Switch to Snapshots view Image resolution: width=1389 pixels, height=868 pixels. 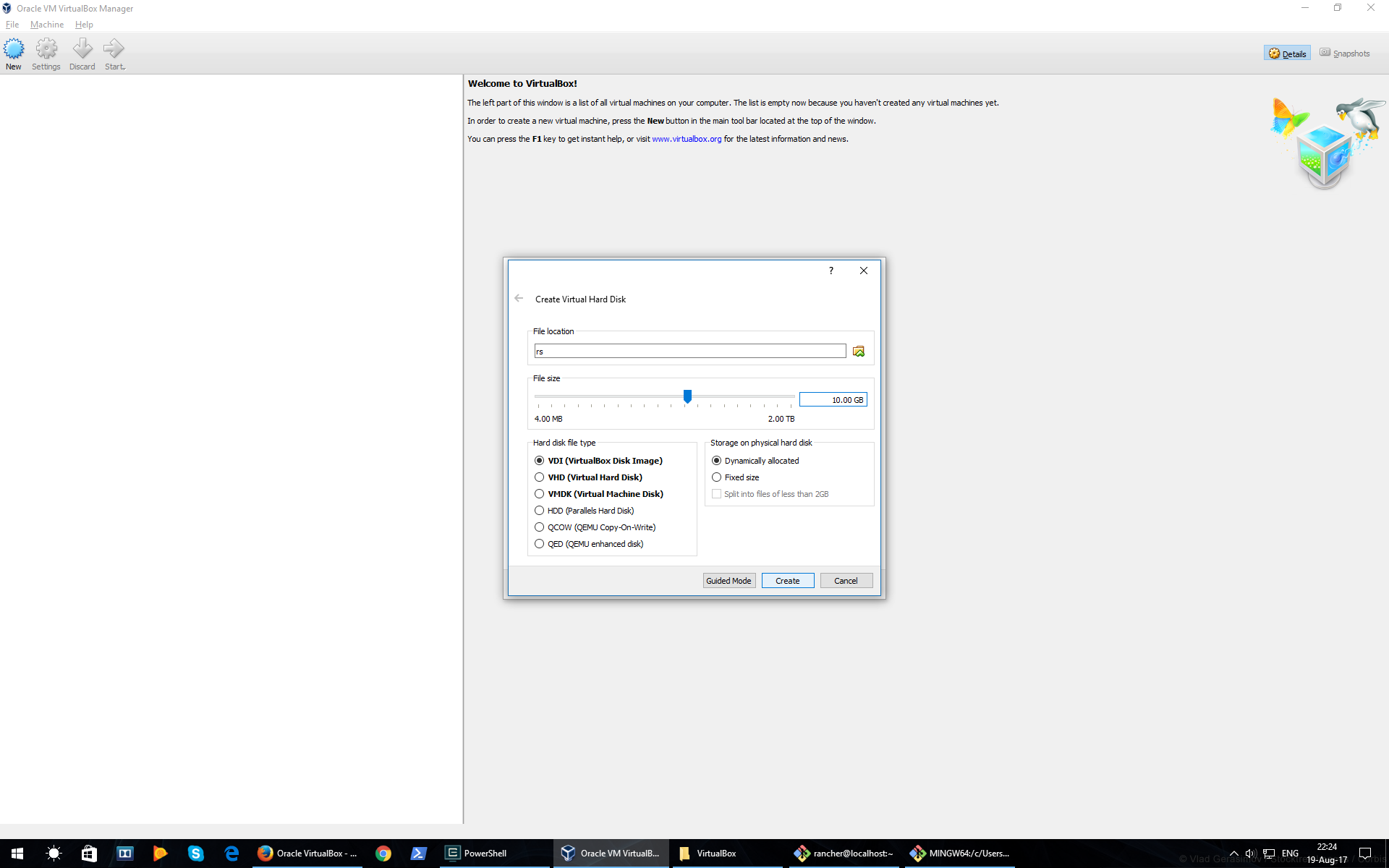[1345, 54]
